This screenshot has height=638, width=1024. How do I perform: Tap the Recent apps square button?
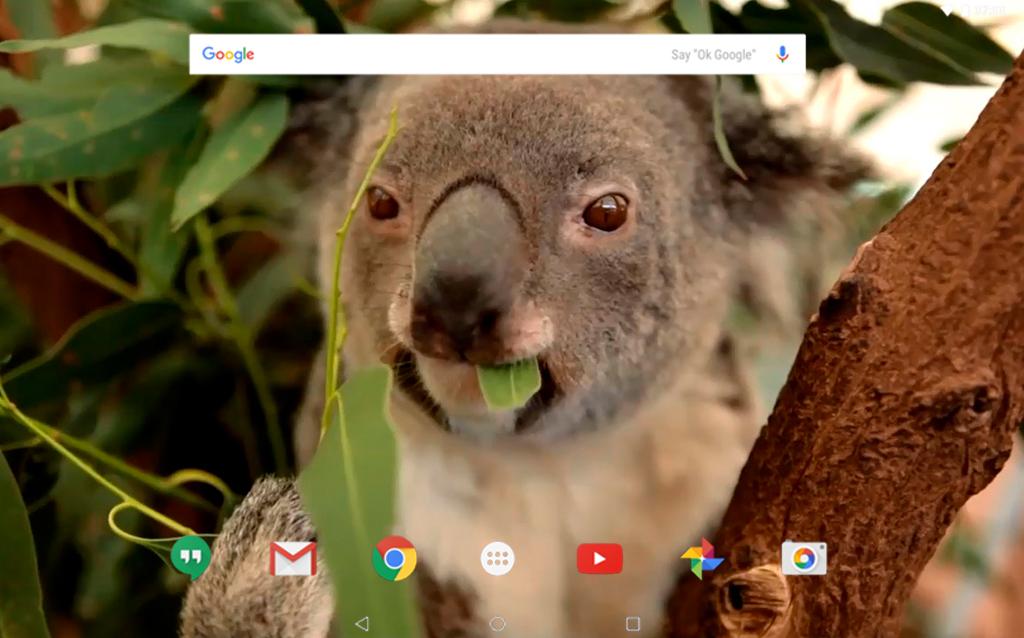tap(633, 624)
